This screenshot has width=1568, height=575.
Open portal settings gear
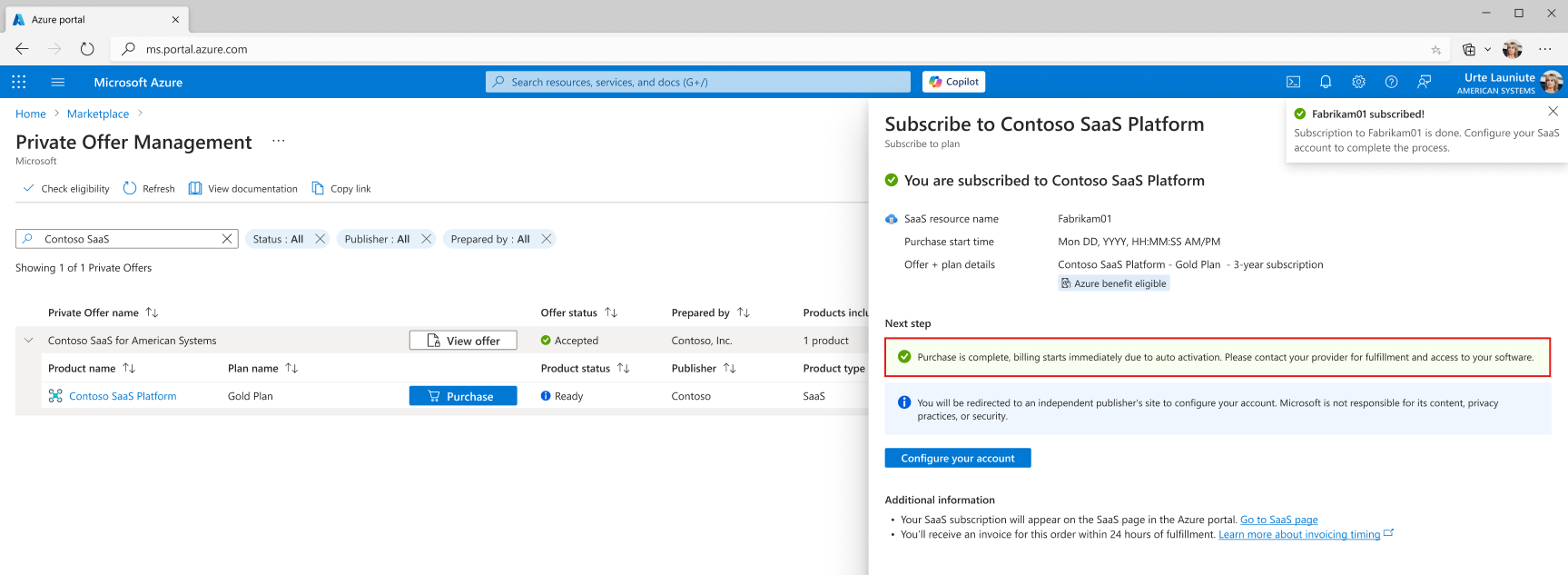click(x=1358, y=82)
